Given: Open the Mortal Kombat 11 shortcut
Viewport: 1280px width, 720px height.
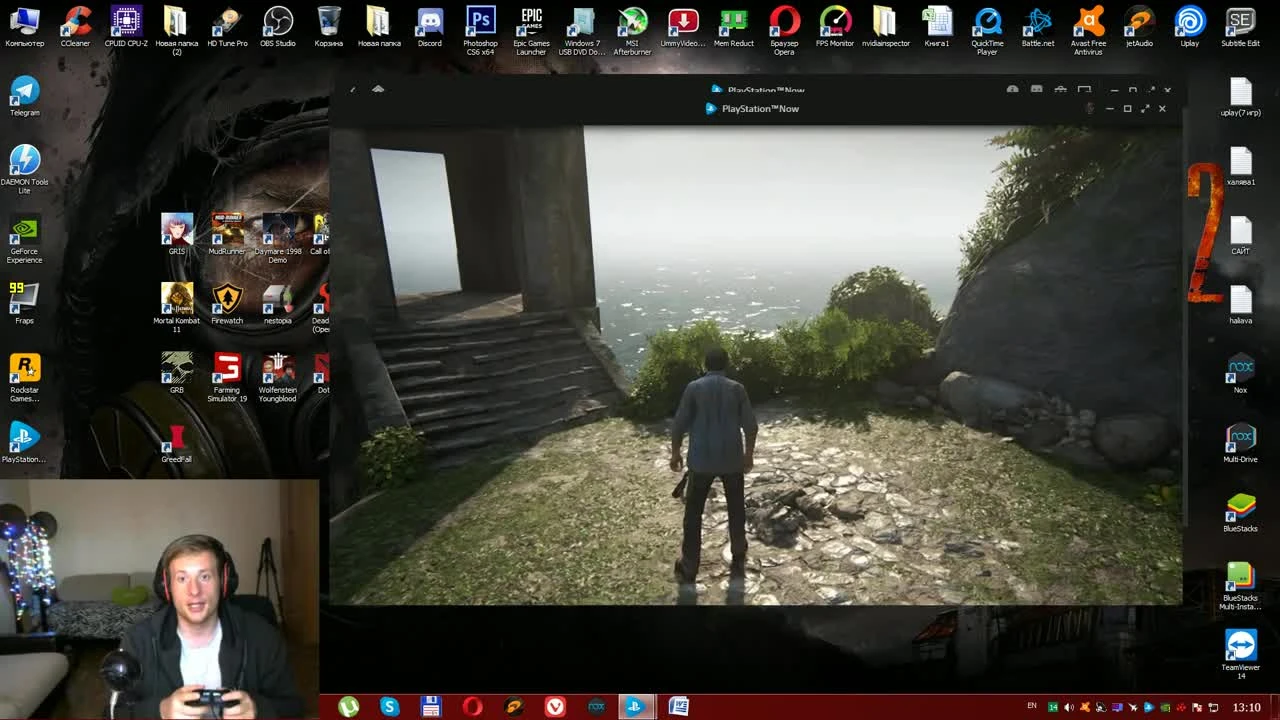Looking at the screenshot, I should (x=177, y=307).
